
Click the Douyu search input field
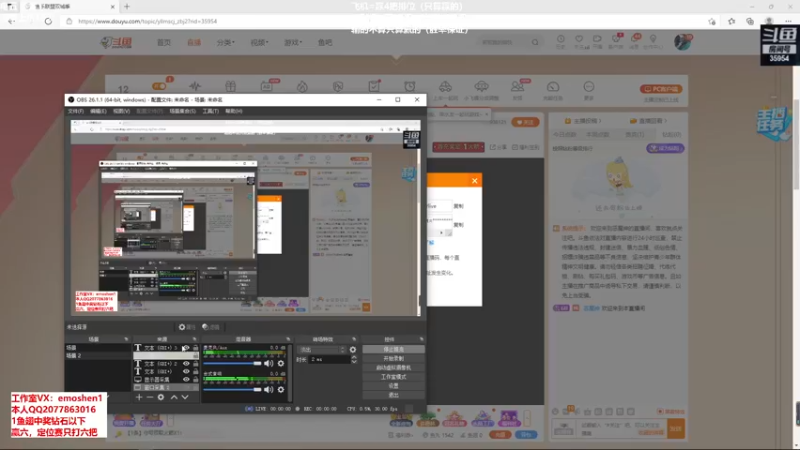coord(504,42)
